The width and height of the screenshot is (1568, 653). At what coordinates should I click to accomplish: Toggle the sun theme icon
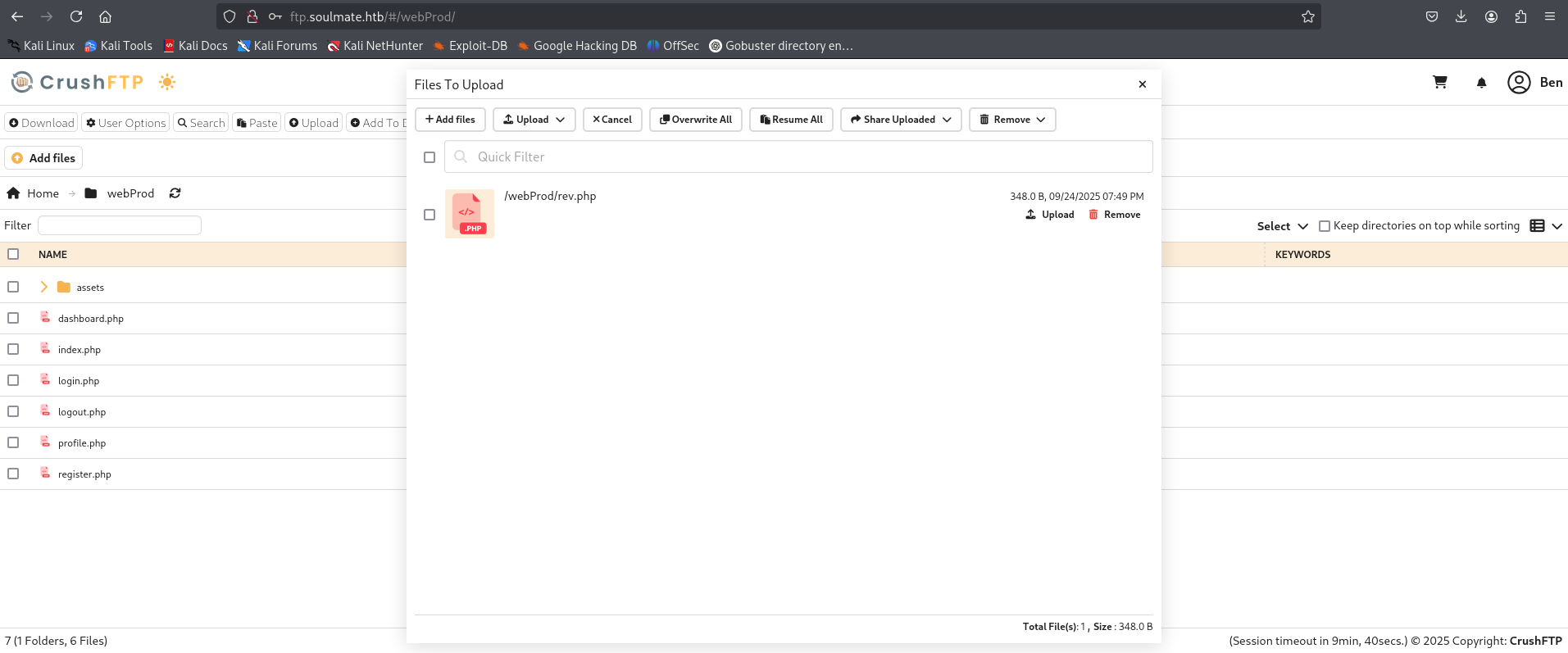167,82
